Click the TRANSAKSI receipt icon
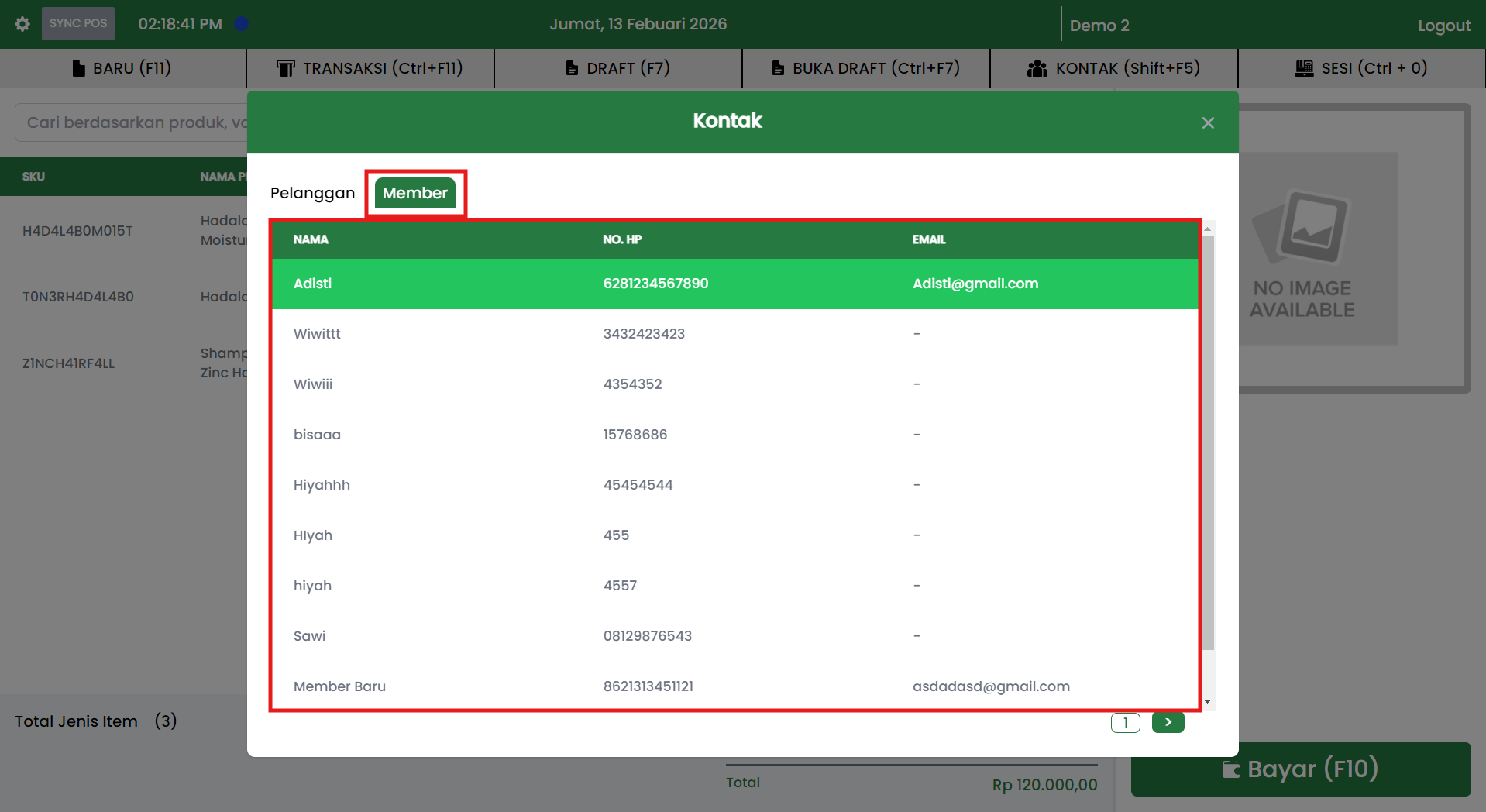 285,68
